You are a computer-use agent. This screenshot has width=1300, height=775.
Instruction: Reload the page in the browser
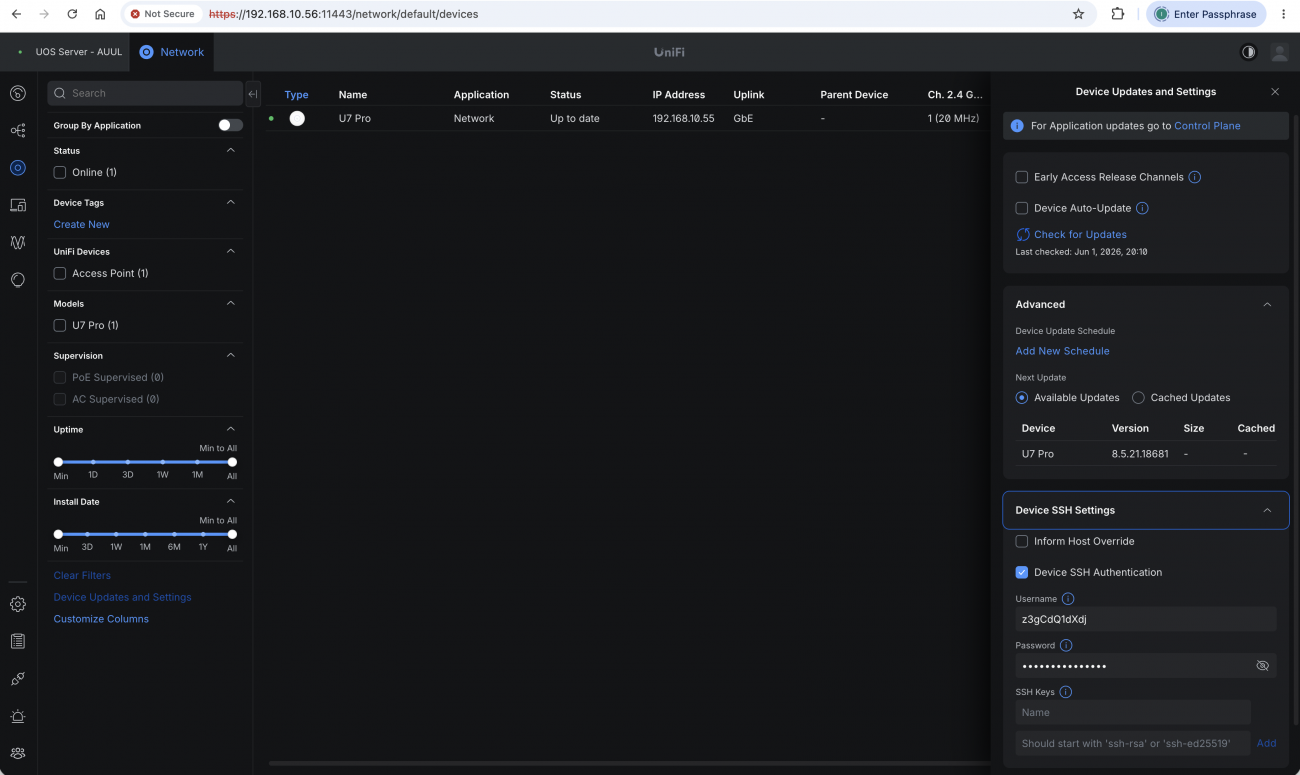(x=72, y=14)
